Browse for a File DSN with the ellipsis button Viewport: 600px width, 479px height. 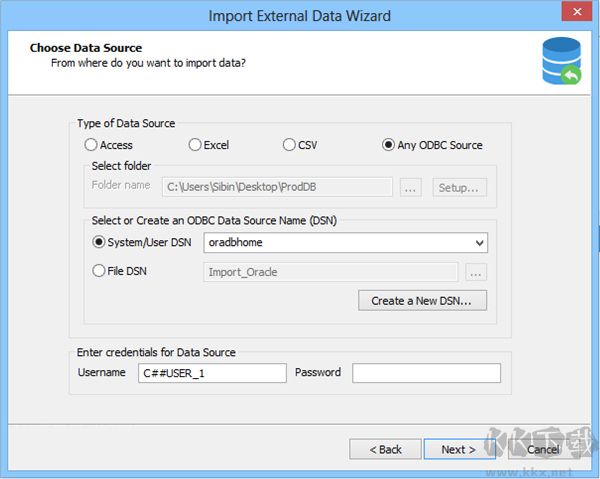[476, 271]
